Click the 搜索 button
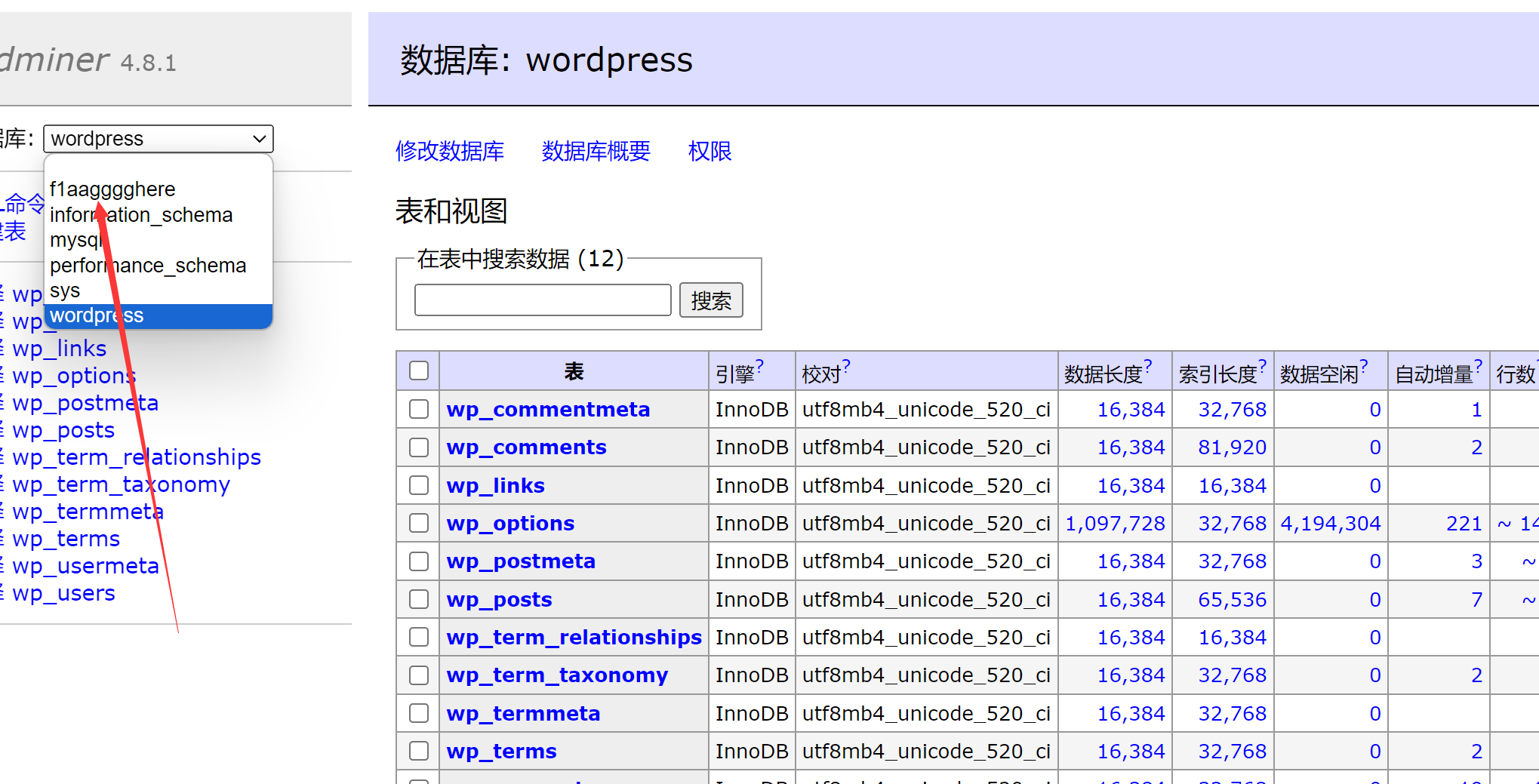Screen dimensions: 1539x784 coord(711,300)
